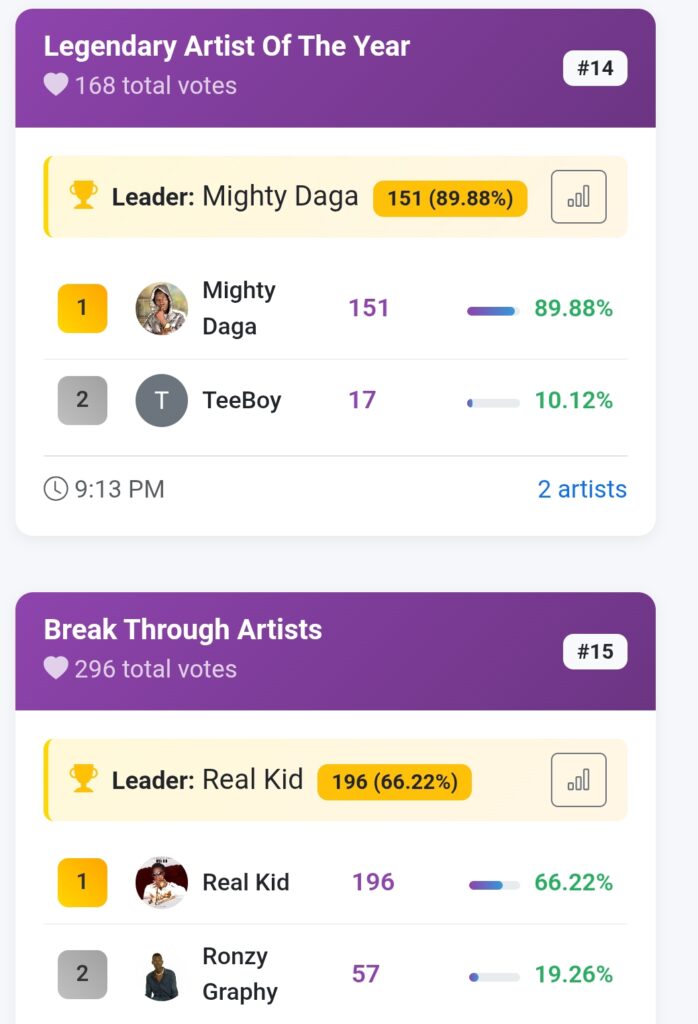This screenshot has width=698, height=1024.
Task: Tap the heart icon next to 296 total votes
Action: pyautogui.click(x=56, y=668)
